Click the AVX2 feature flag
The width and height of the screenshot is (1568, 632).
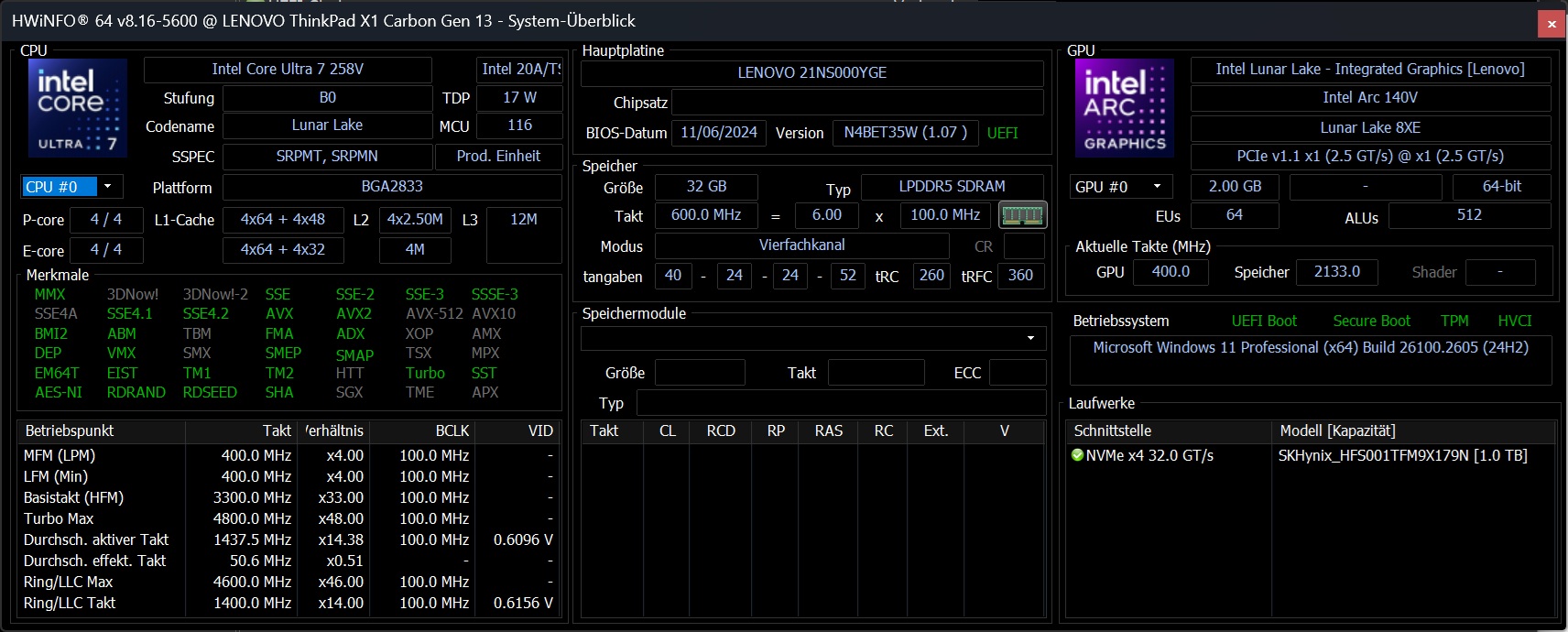tap(354, 313)
